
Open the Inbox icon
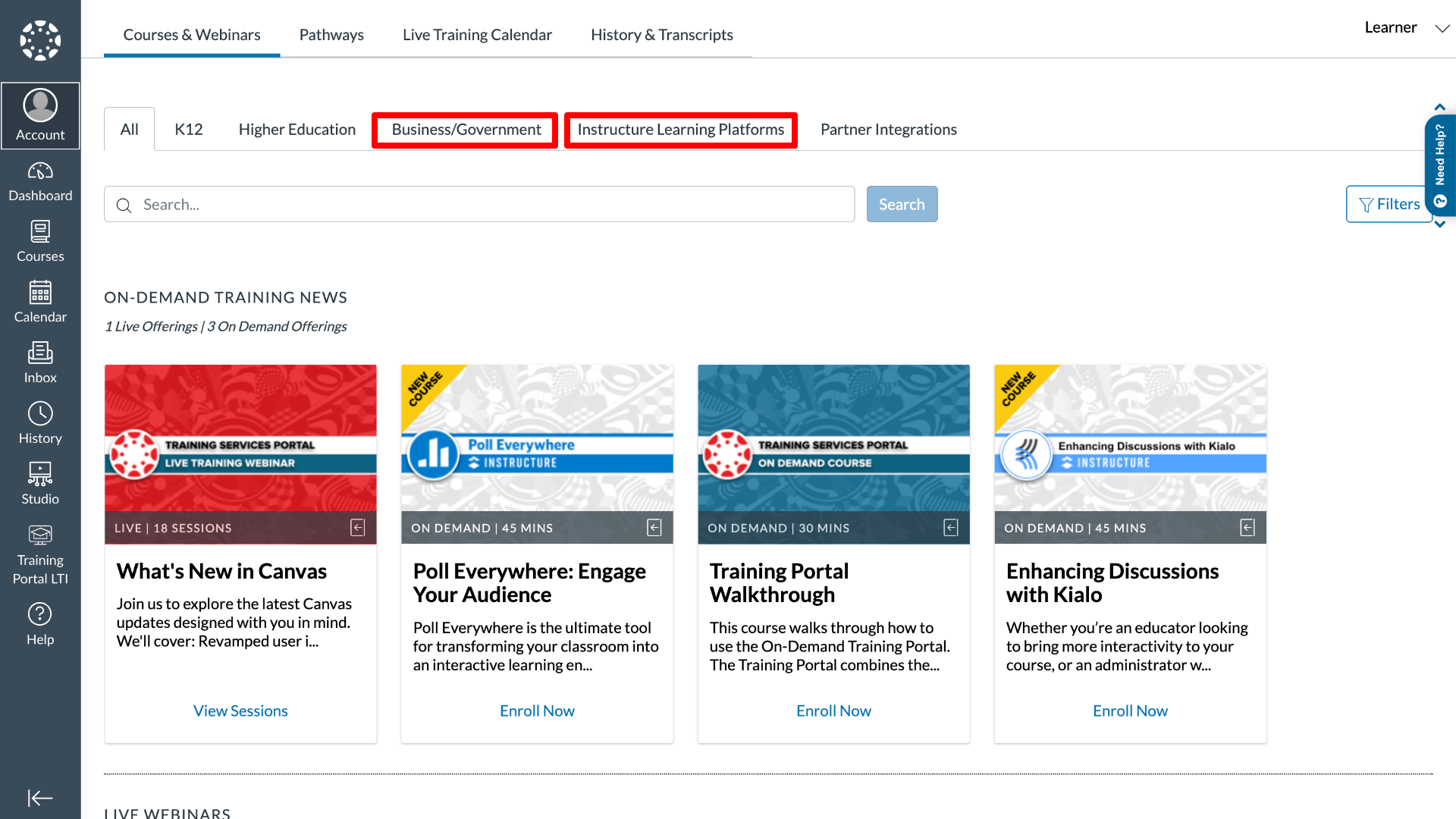(x=40, y=363)
